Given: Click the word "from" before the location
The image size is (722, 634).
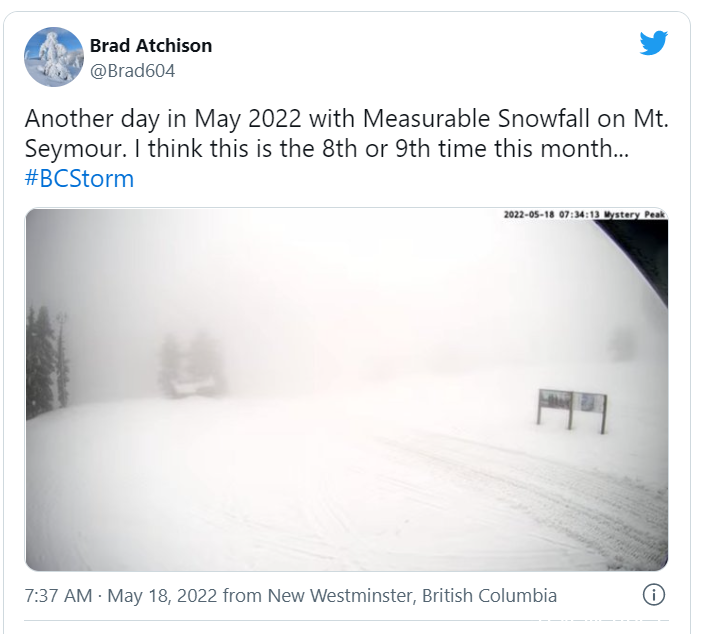Looking at the screenshot, I should [x=242, y=595].
